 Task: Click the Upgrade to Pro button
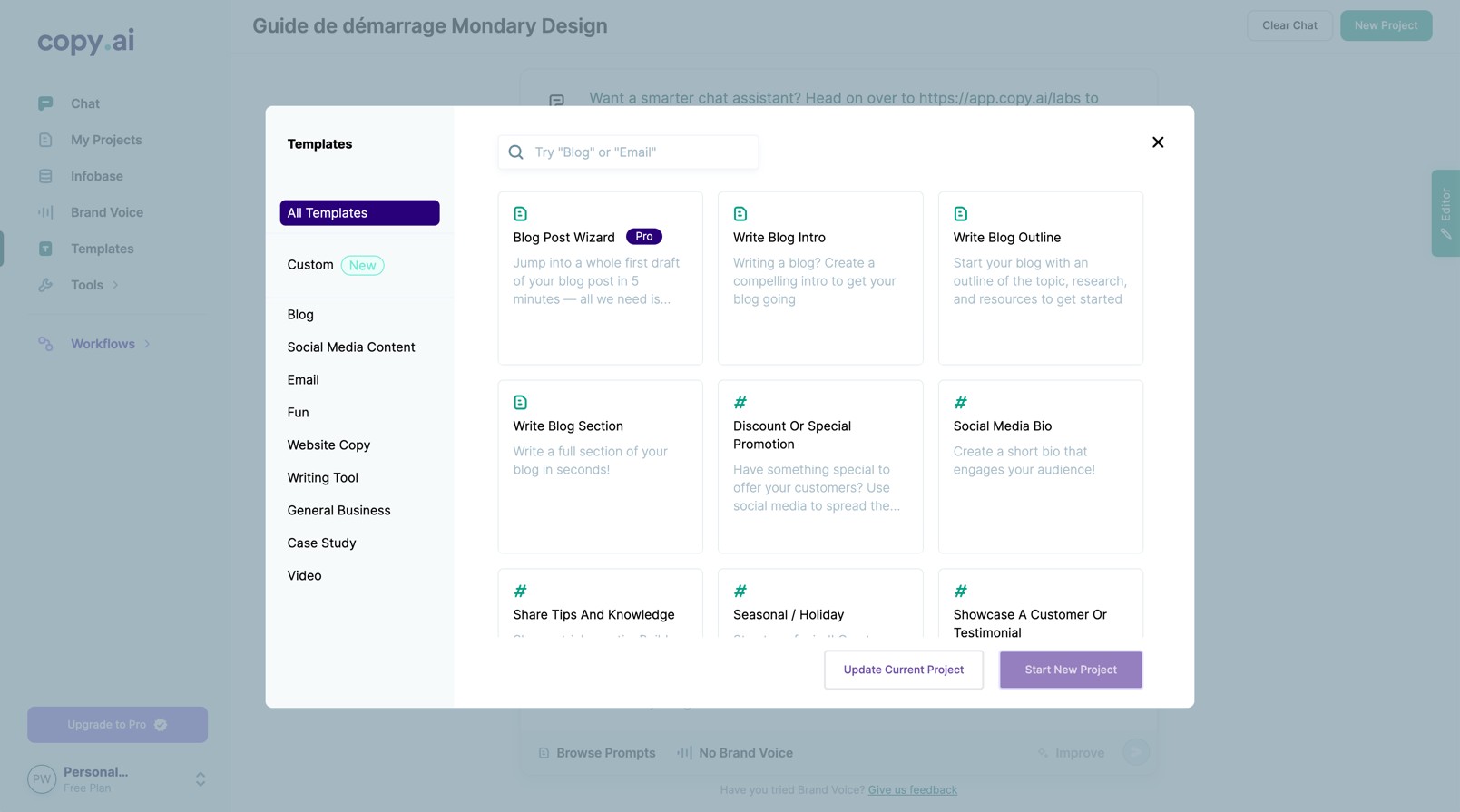coord(118,725)
